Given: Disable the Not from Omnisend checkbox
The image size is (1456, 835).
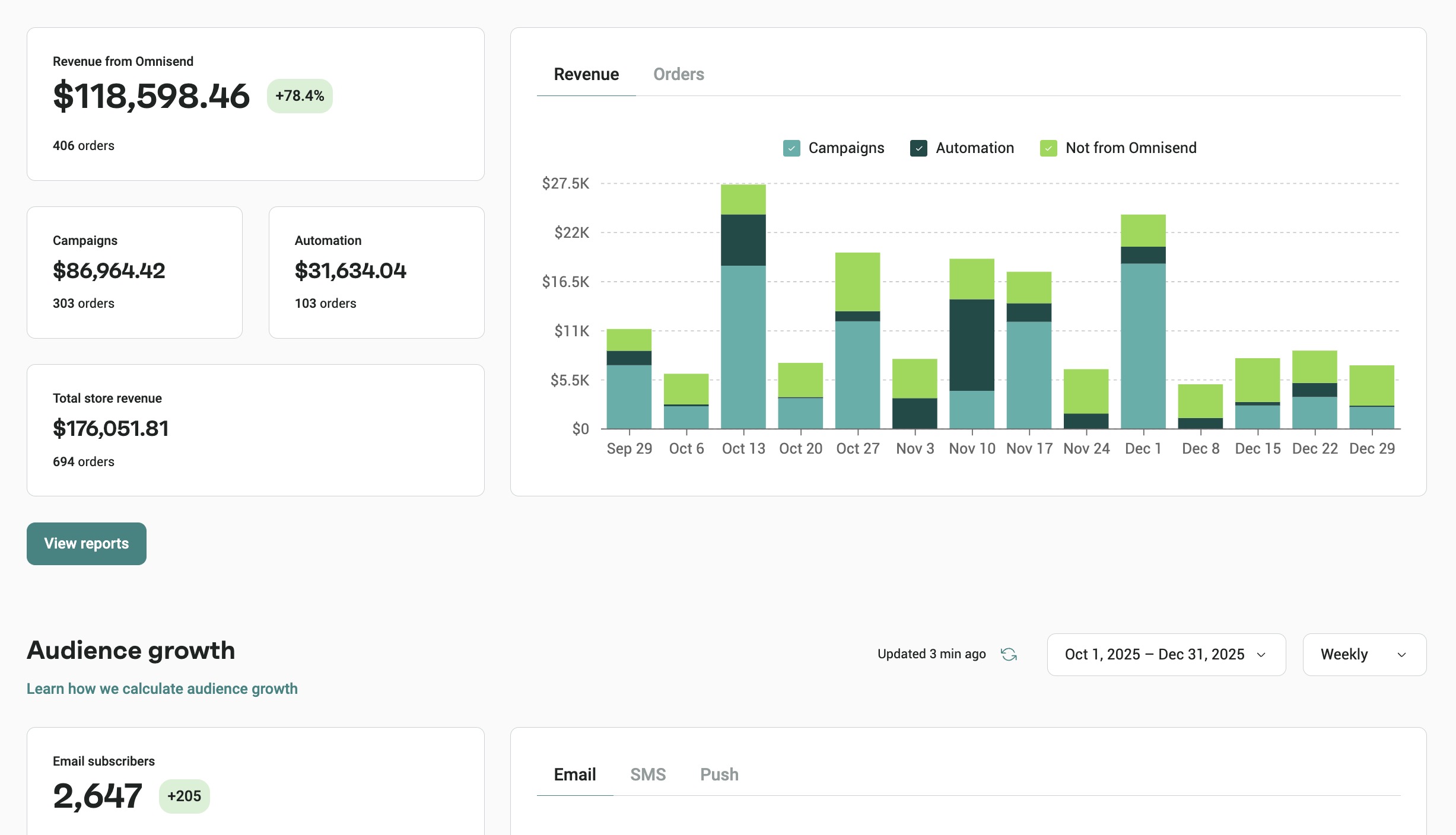Looking at the screenshot, I should pos(1048,148).
